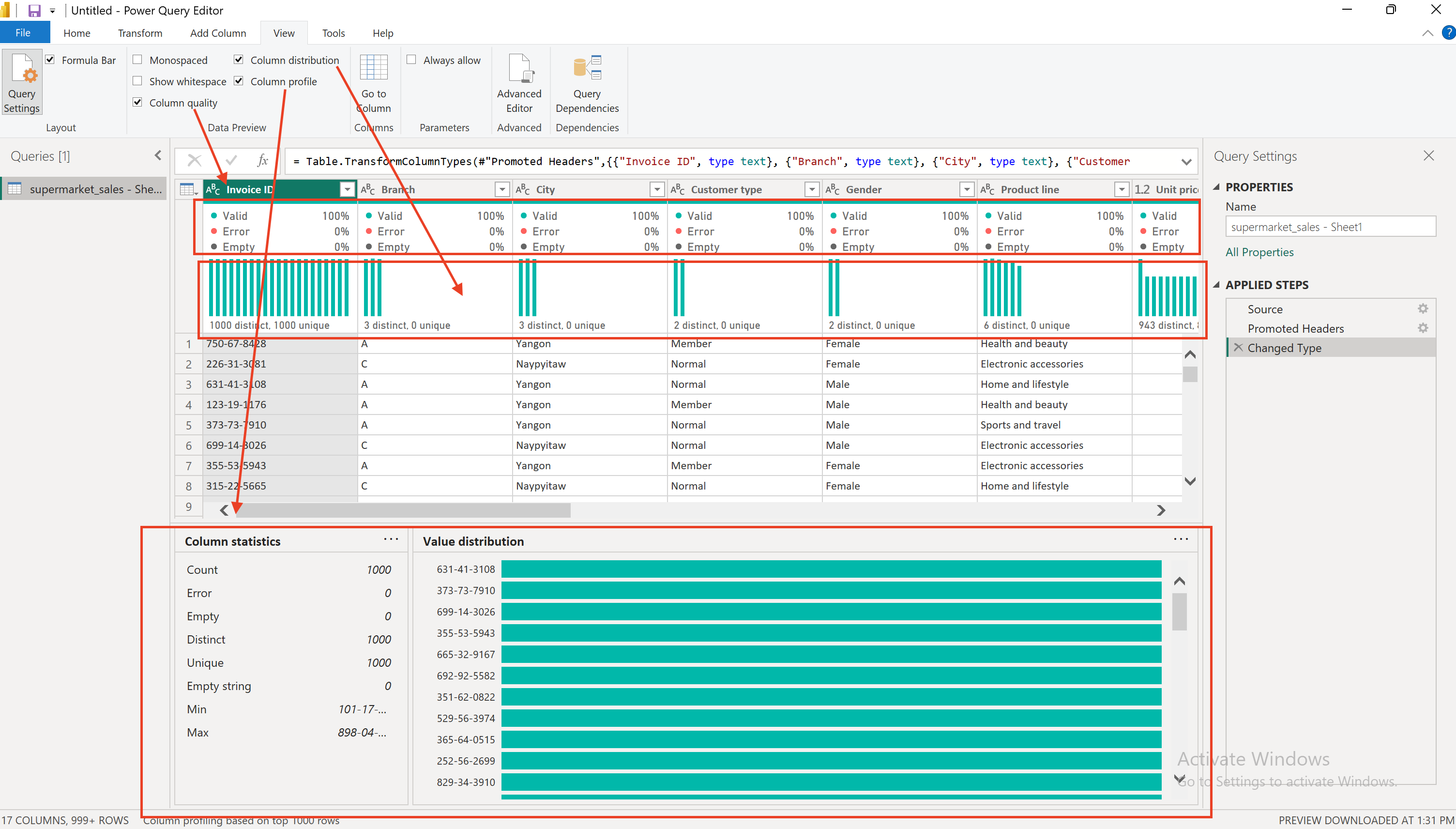Open the Query Settings ribbon button
This screenshot has height=829, width=1456.
click(22, 82)
